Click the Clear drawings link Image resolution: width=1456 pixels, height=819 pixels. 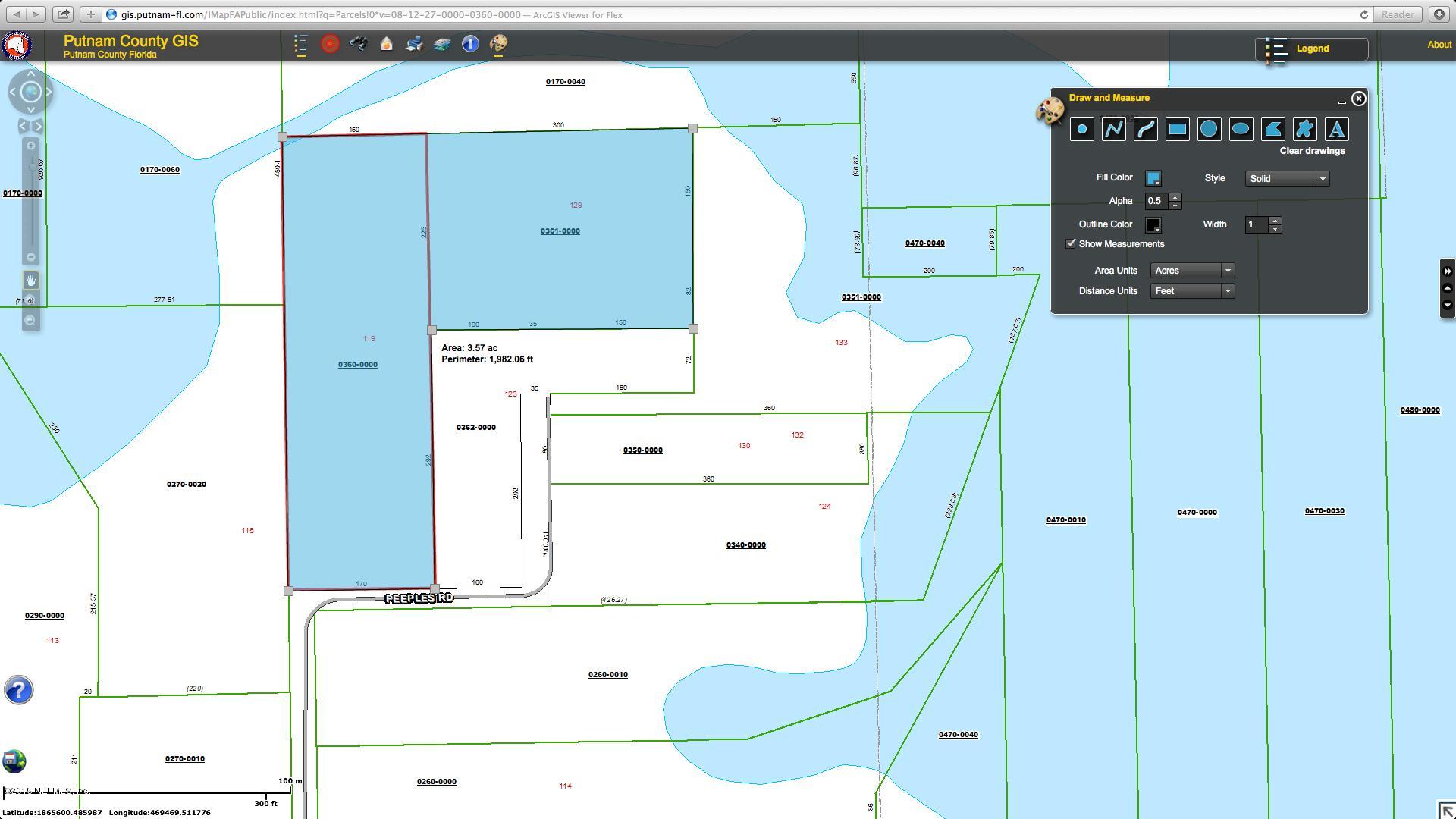pyautogui.click(x=1312, y=151)
